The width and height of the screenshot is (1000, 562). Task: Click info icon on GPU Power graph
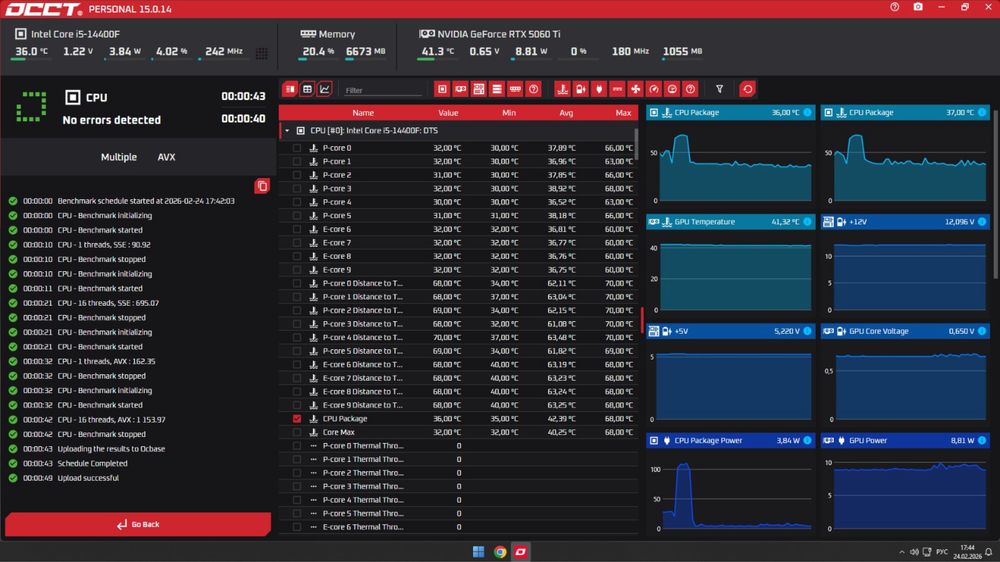point(982,440)
